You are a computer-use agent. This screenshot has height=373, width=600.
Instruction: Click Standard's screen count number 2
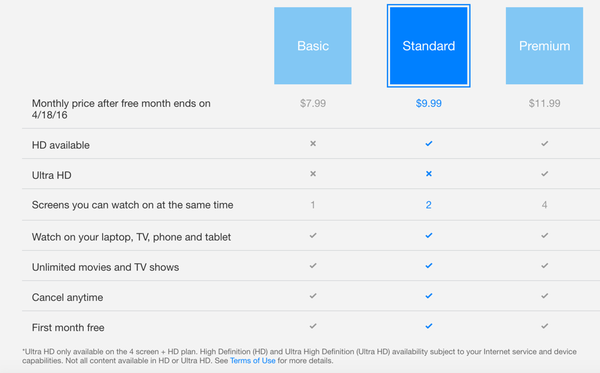click(429, 205)
